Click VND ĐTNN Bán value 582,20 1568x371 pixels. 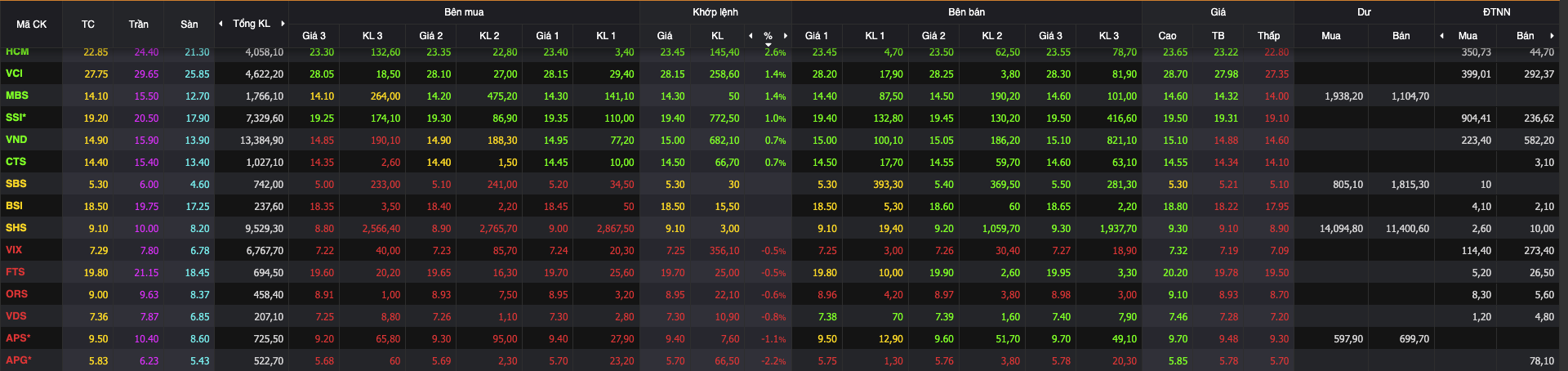click(x=1539, y=141)
